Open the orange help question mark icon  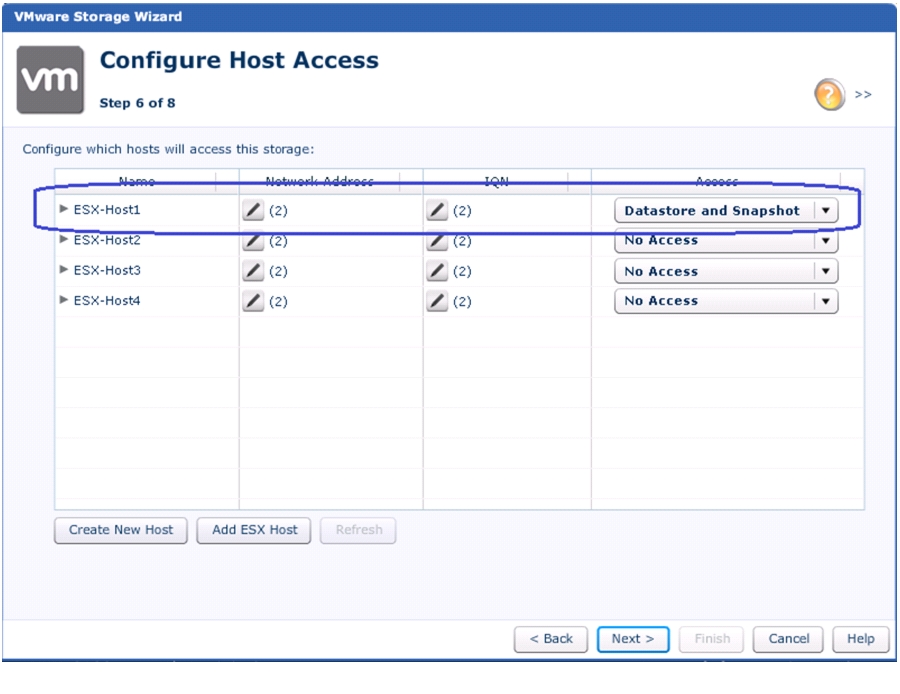(829, 94)
